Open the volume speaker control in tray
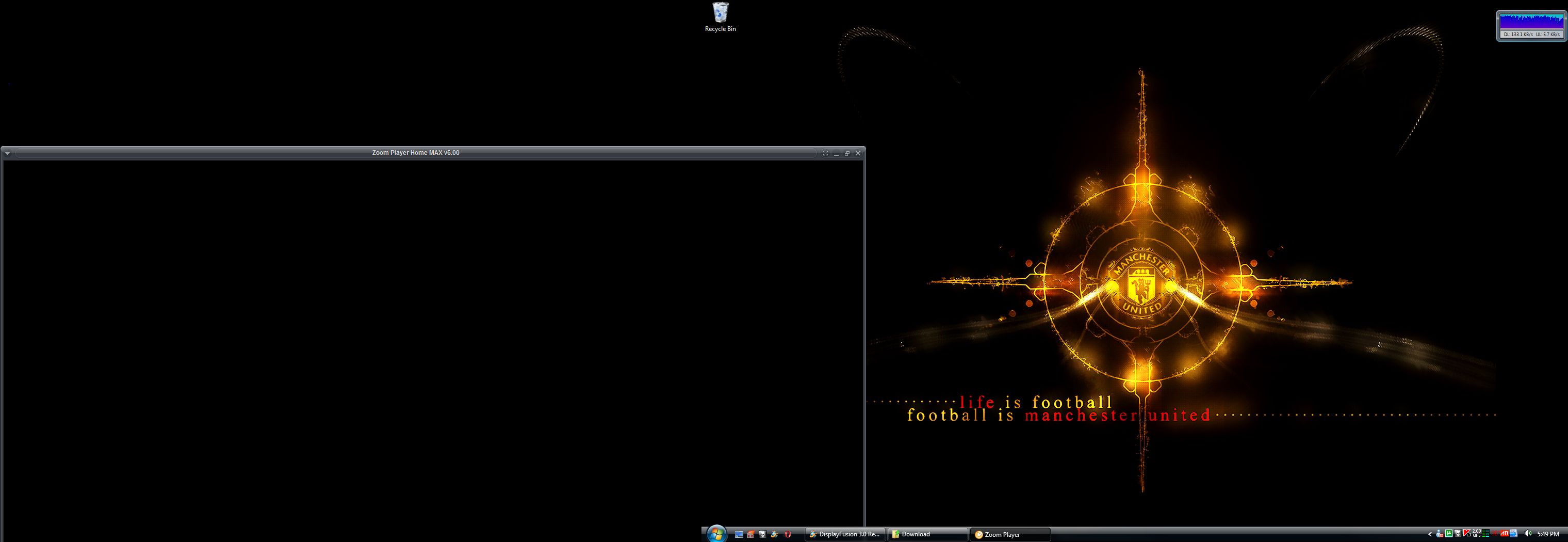 click(x=1528, y=534)
